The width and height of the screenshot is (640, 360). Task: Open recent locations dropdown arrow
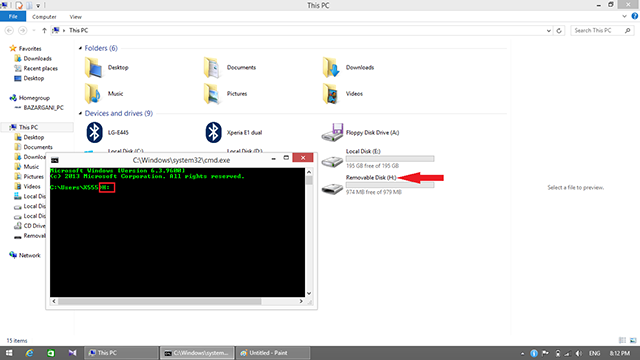click(x=33, y=31)
